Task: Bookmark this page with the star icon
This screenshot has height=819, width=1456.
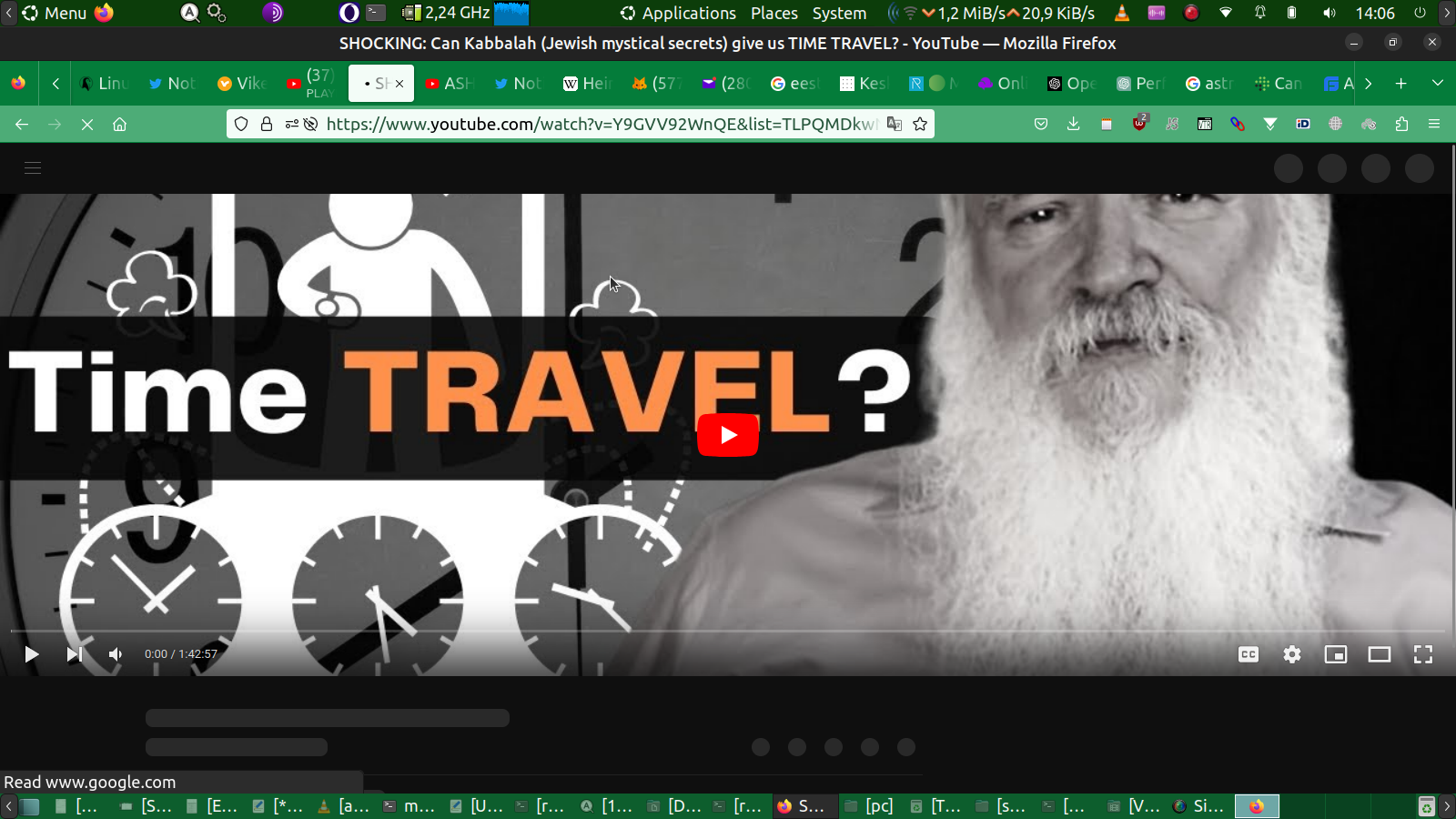Action: 920,125
